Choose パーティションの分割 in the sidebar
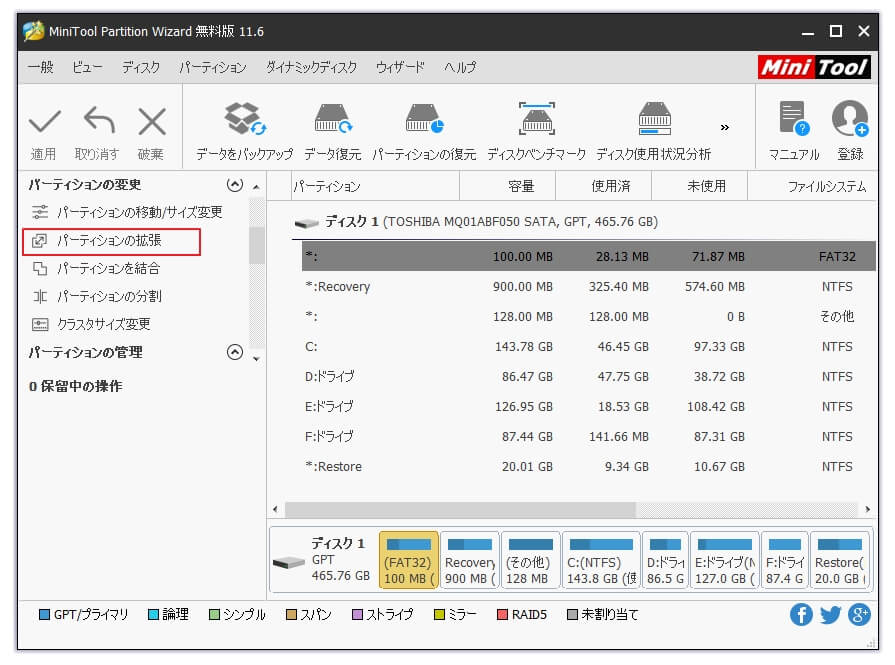This screenshot has height=665, width=895. point(97,296)
